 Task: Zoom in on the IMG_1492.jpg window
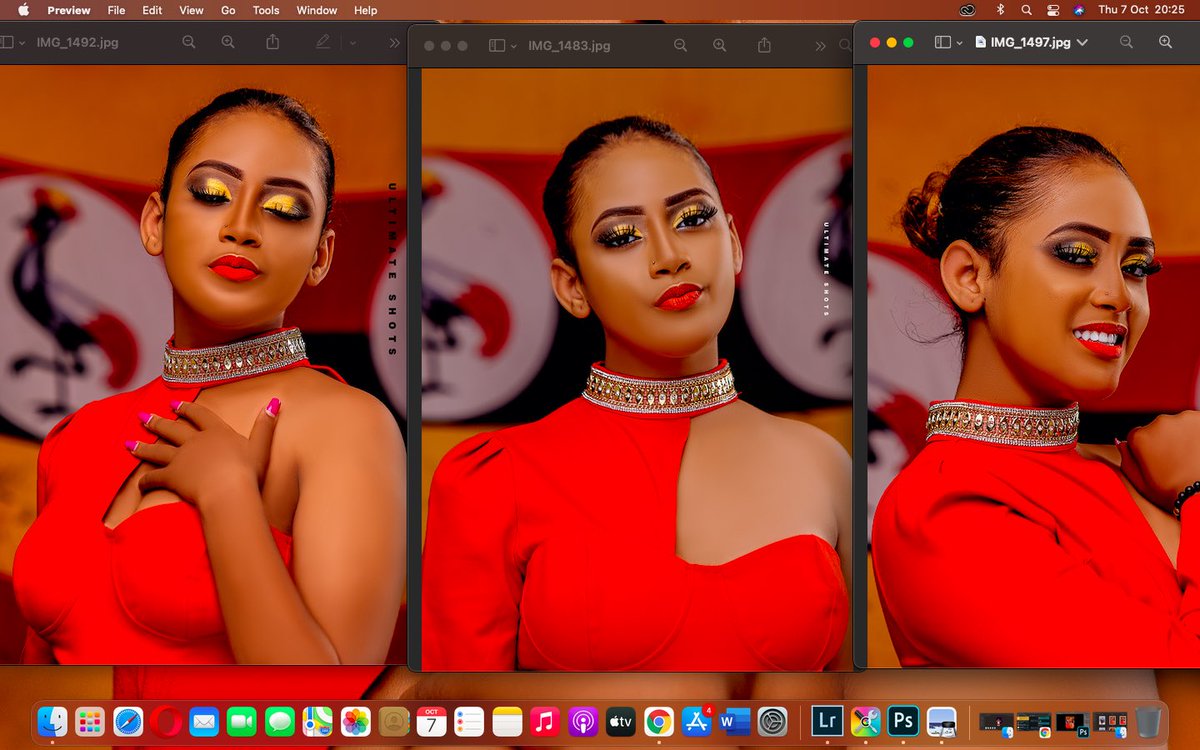pyautogui.click(x=228, y=43)
